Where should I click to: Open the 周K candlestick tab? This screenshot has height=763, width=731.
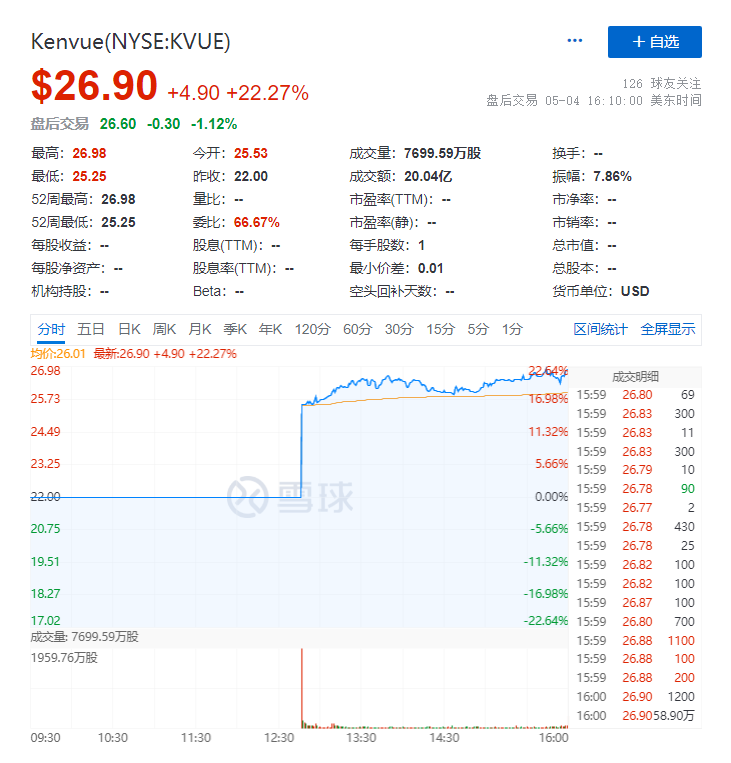pyautogui.click(x=164, y=329)
